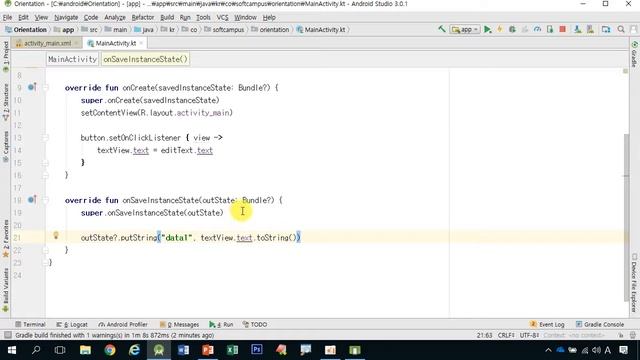Screen dimensions: 640x360
Task: Open the Event Log
Action: [547, 324]
